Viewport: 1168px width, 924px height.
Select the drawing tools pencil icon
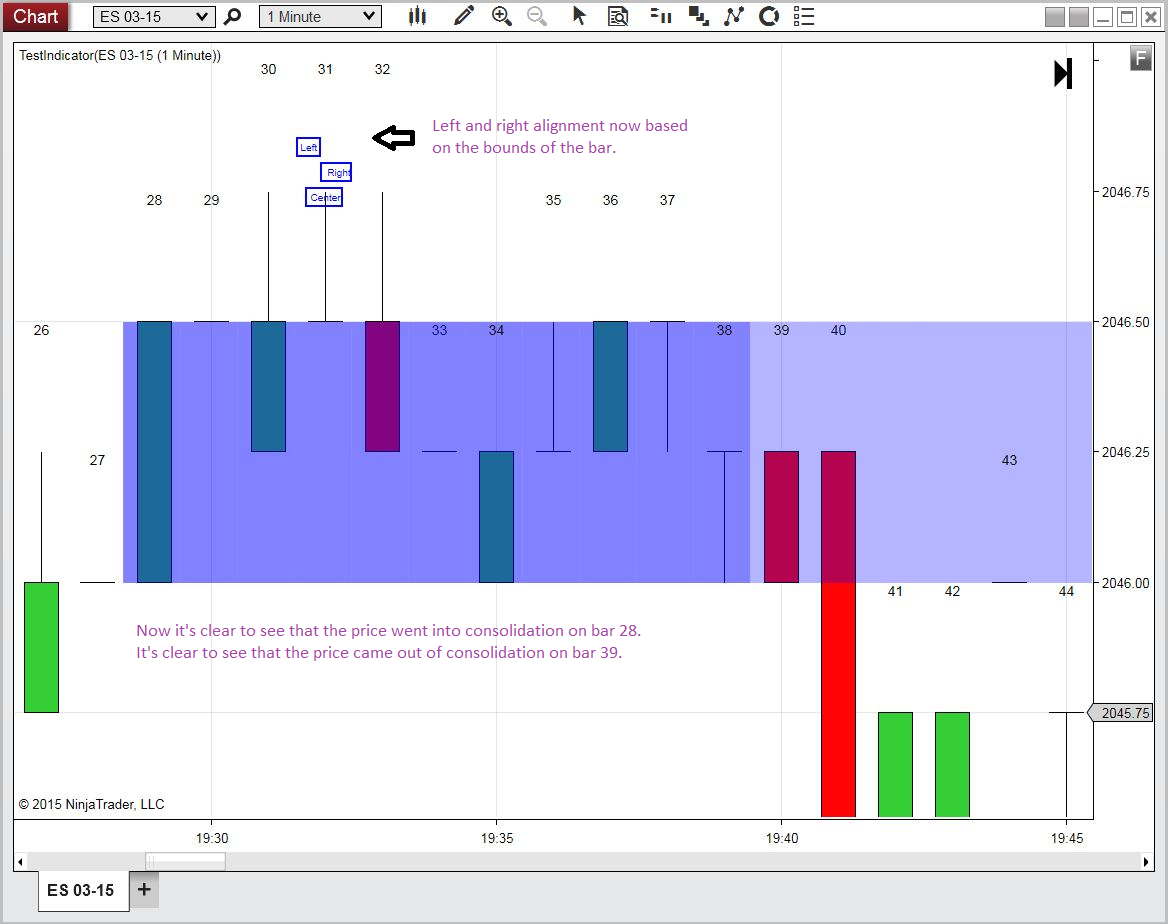(x=463, y=16)
